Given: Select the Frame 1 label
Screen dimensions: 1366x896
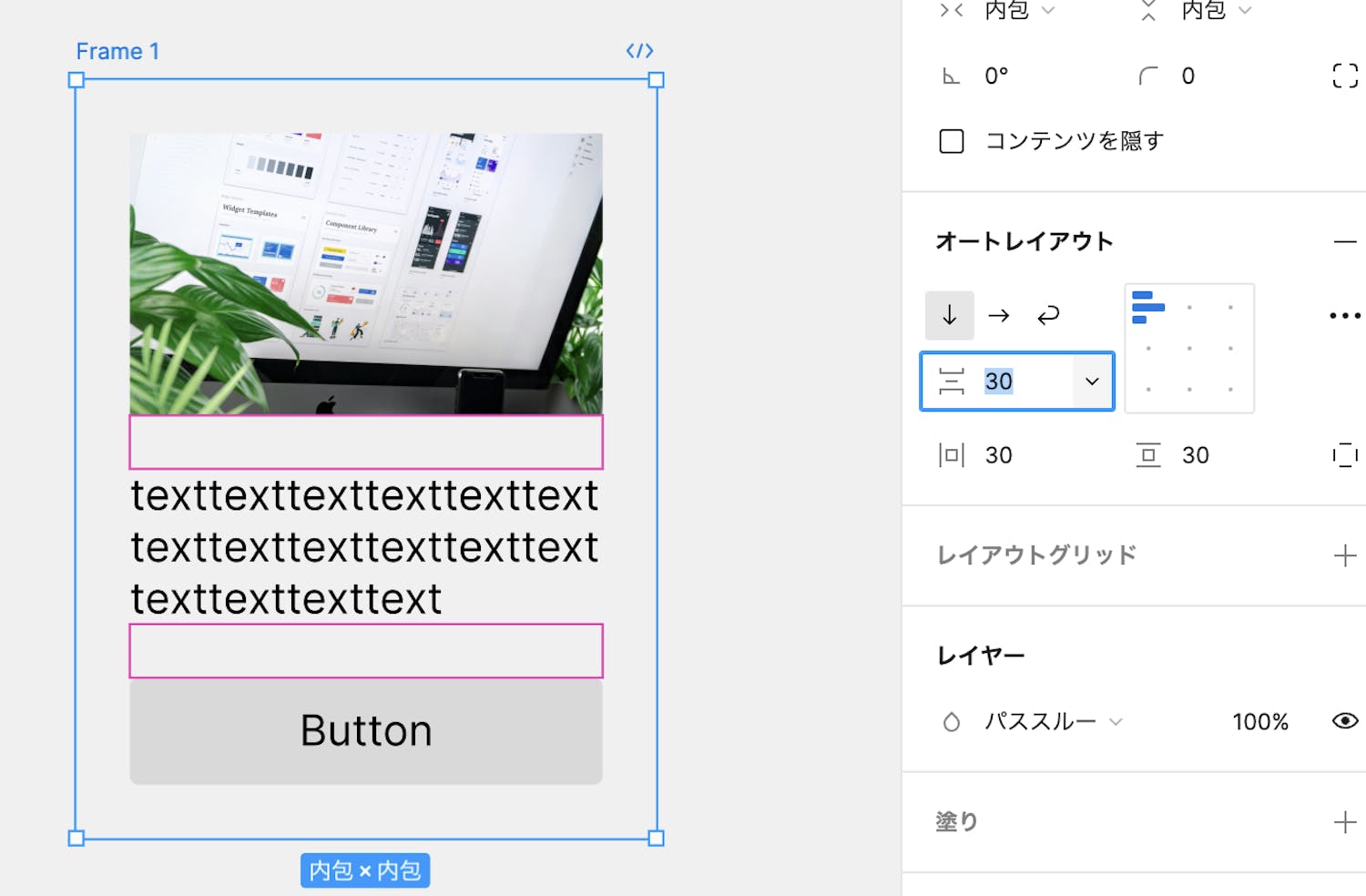Looking at the screenshot, I should click(117, 52).
